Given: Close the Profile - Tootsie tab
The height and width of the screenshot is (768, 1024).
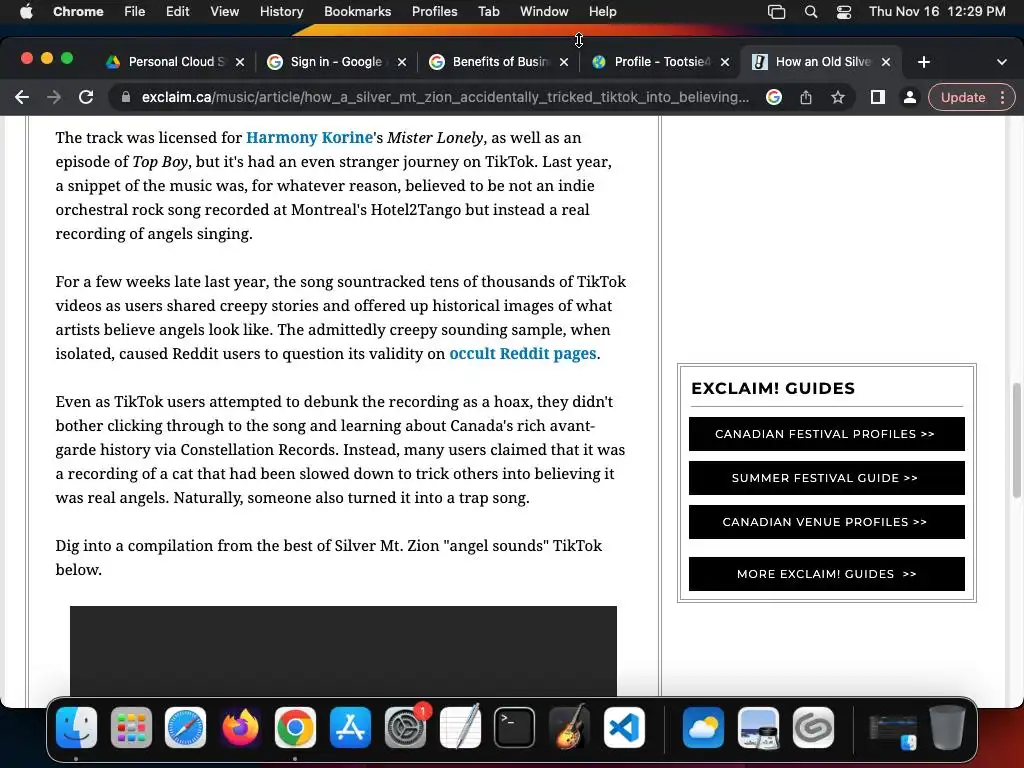Looking at the screenshot, I should [x=725, y=62].
